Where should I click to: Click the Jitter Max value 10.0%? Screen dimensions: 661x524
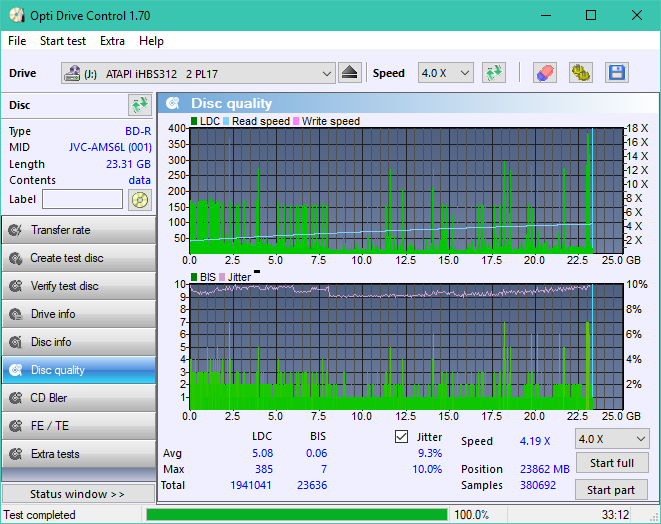pyautogui.click(x=427, y=469)
